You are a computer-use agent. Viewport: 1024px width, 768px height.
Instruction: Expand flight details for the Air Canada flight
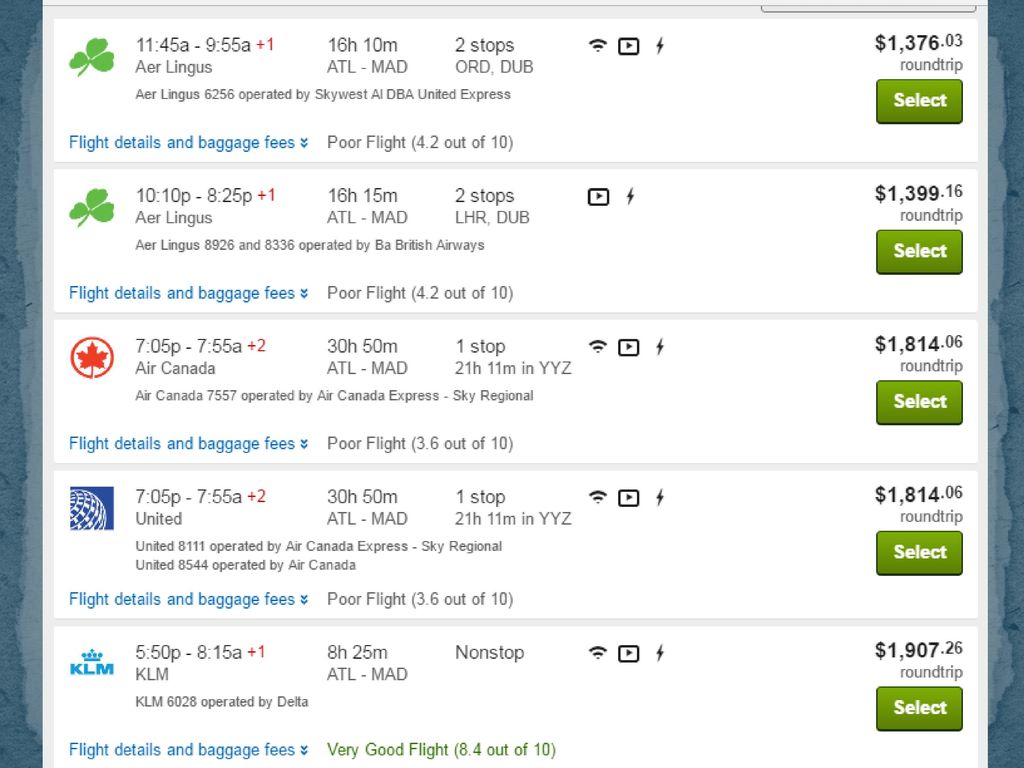(189, 443)
